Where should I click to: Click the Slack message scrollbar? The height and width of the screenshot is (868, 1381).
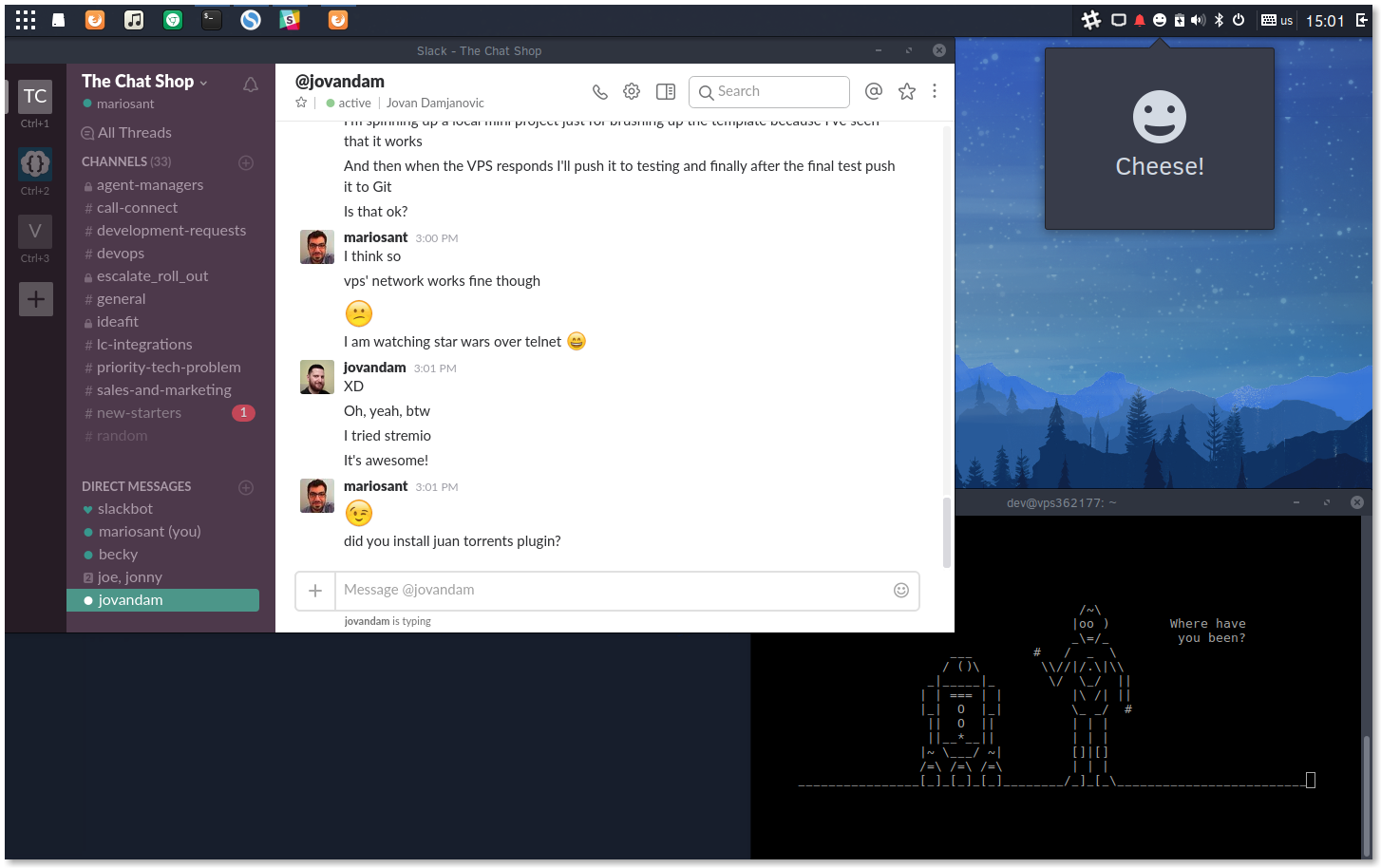coord(946,532)
